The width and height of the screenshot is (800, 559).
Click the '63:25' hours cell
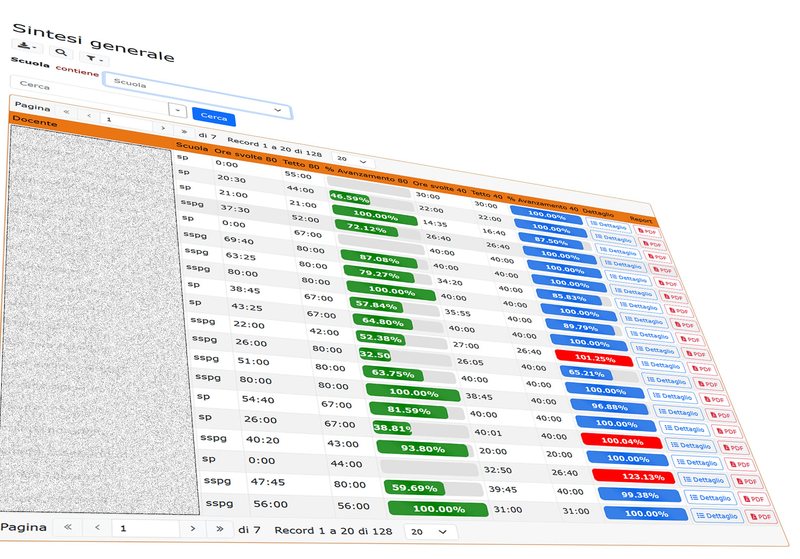tap(241, 256)
